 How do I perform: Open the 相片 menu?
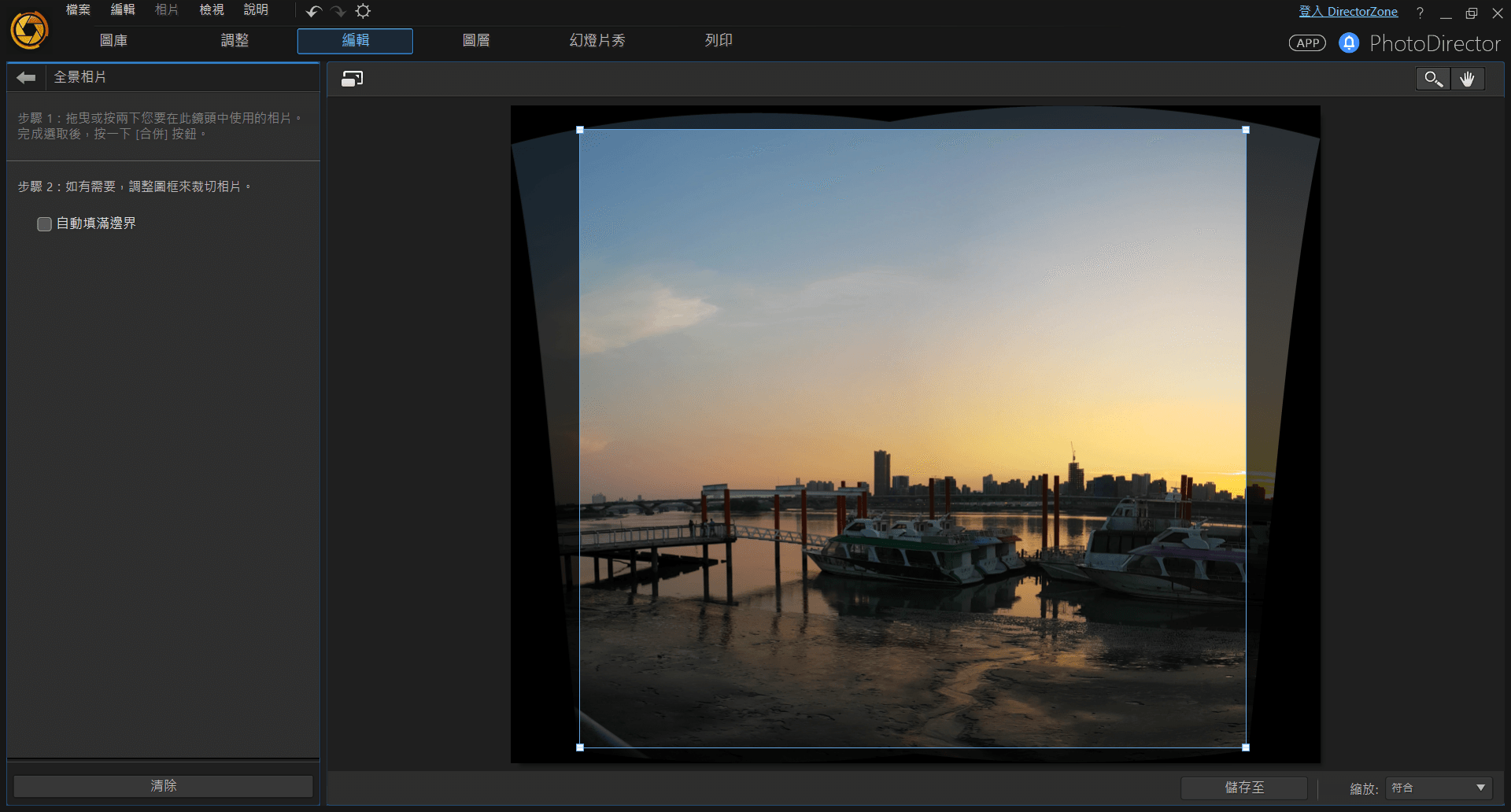[167, 10]
